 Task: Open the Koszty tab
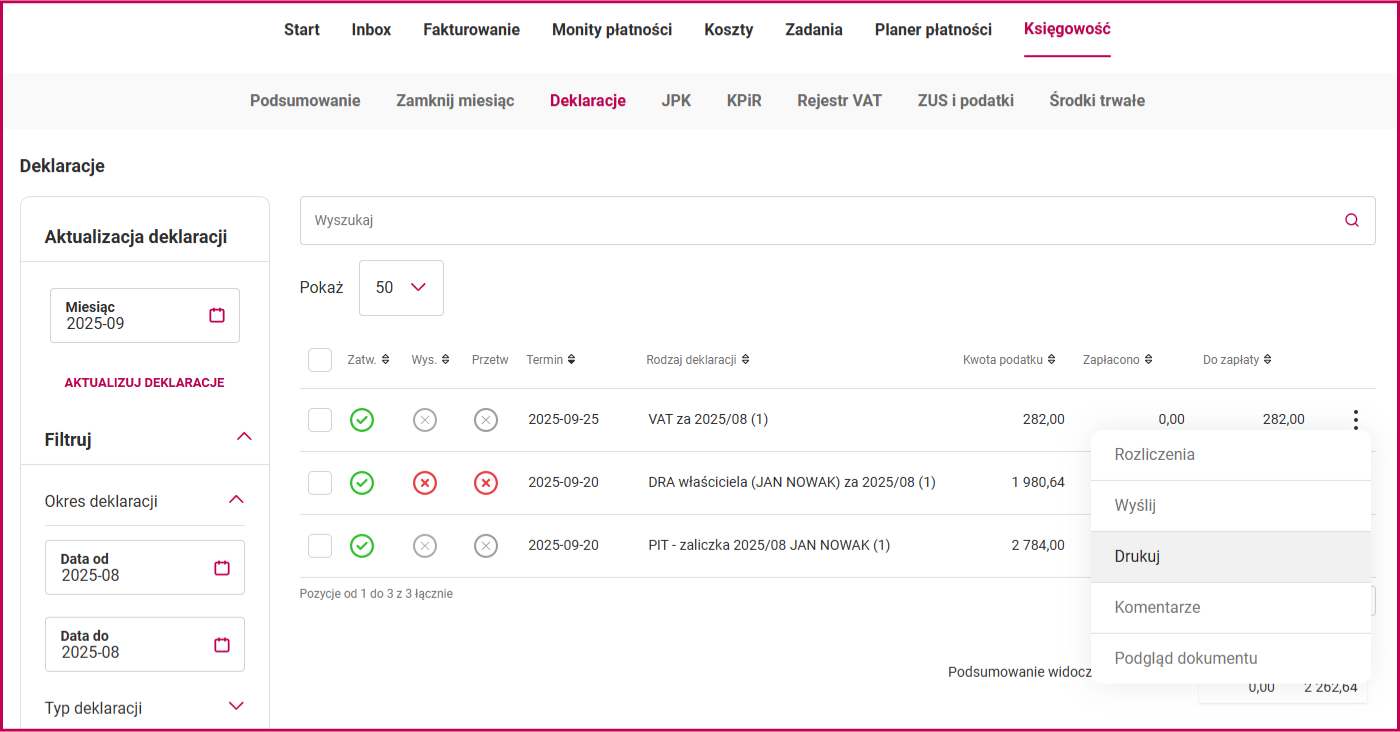click(728, 30)
